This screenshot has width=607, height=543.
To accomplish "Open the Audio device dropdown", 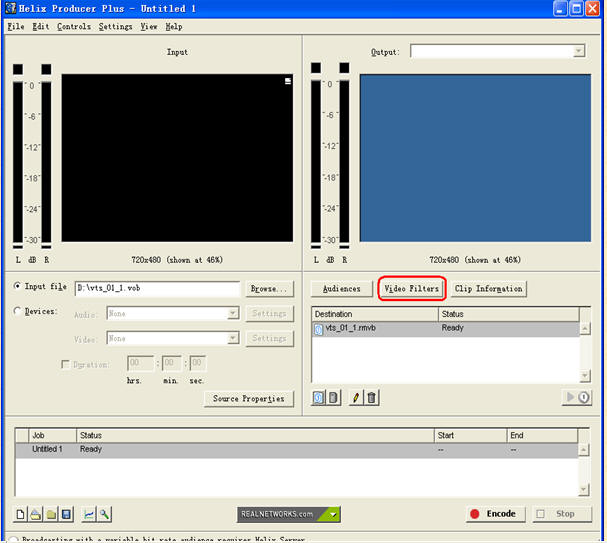I will coord(233,313).
